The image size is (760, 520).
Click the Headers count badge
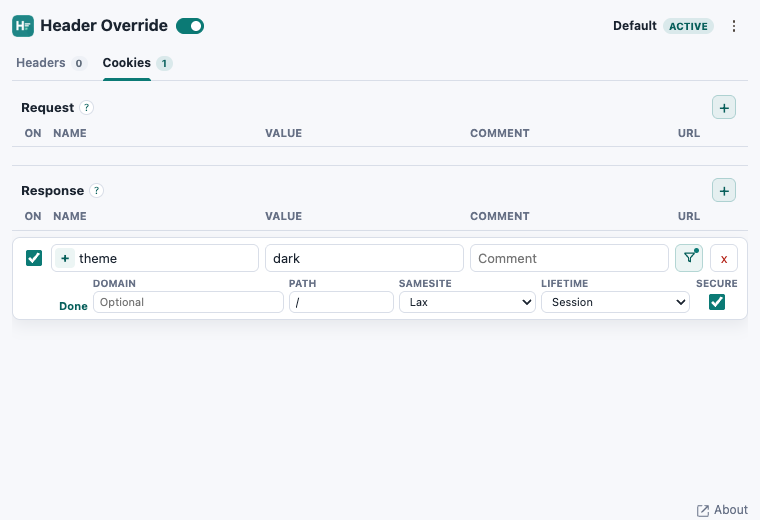pyautogui.click(x=79, y=63)
